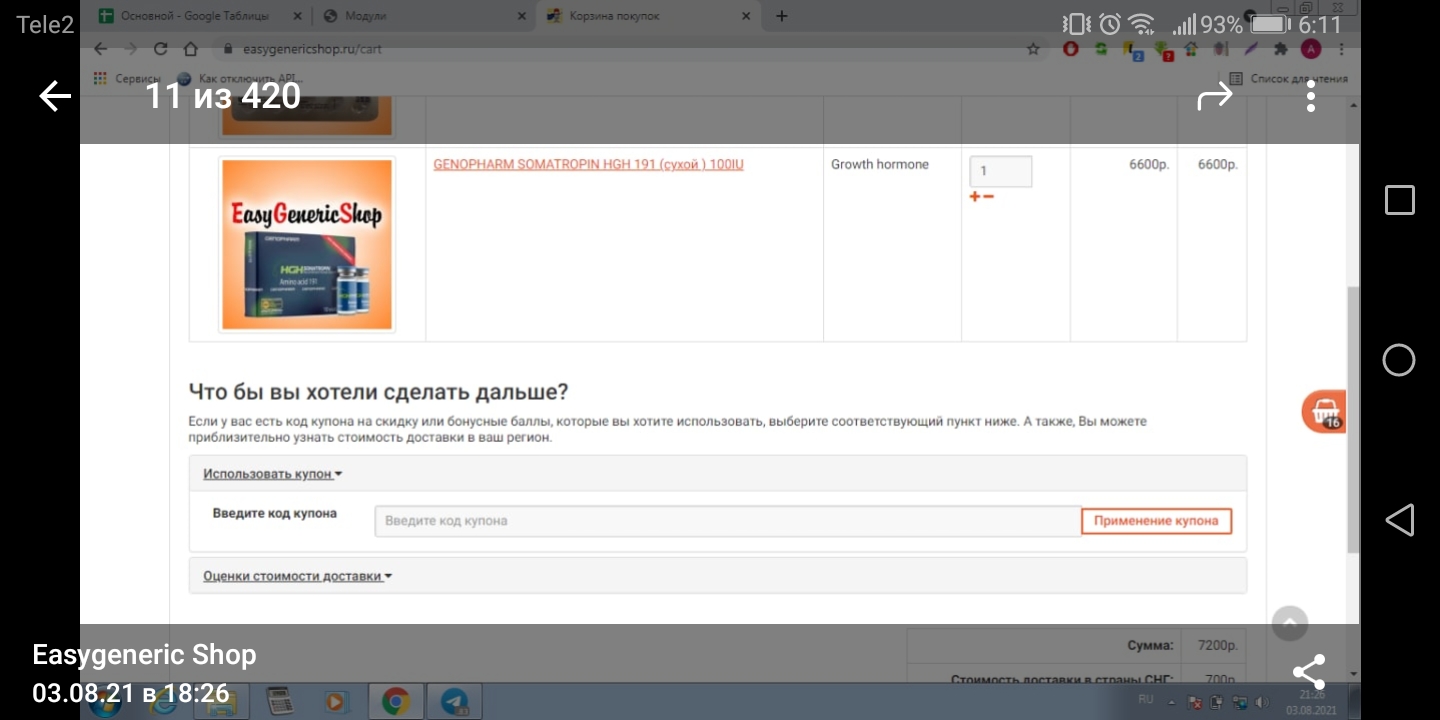Tap the share icon at bottom right

(1308, 672)
